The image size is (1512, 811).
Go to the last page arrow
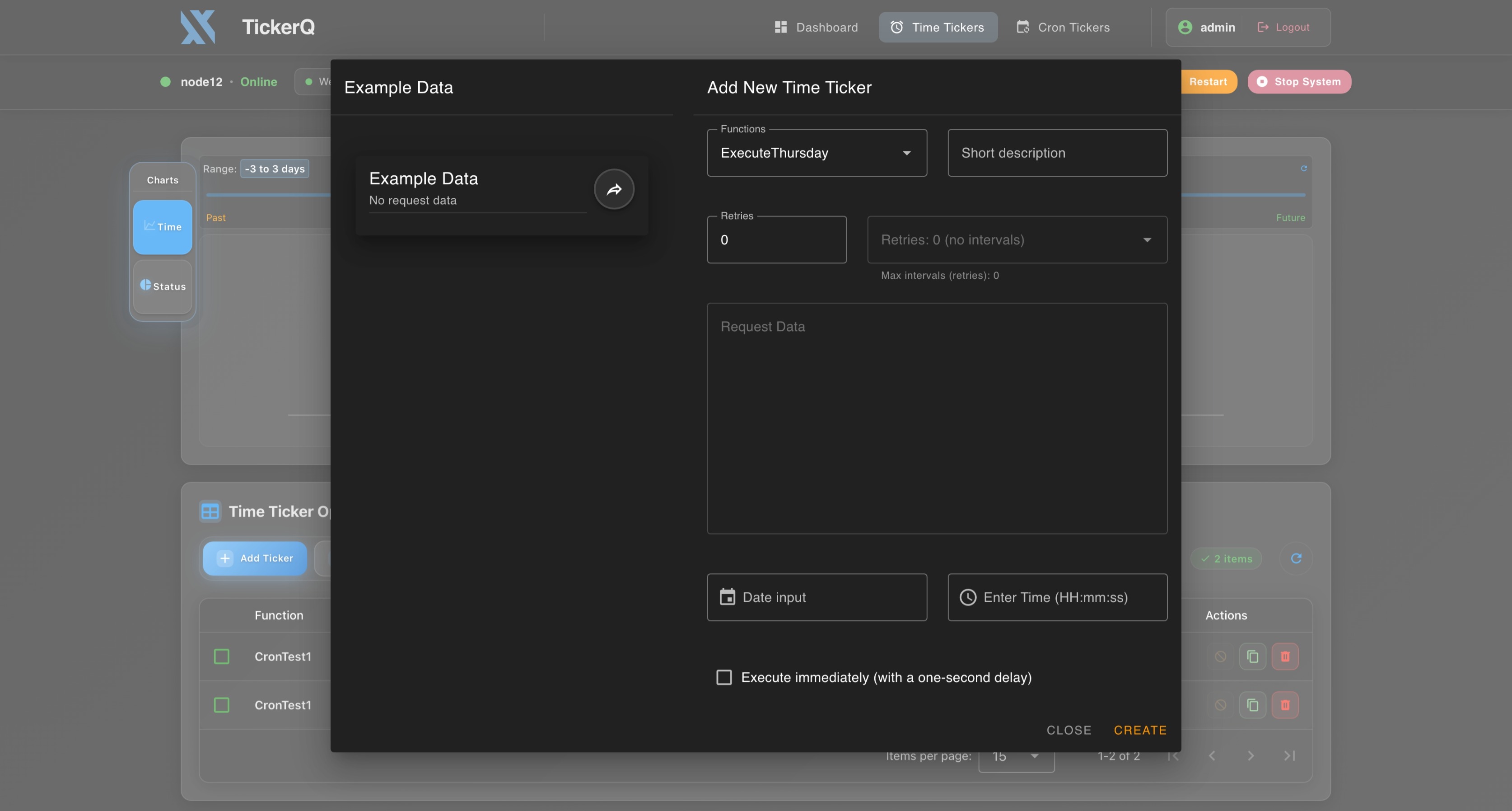[1289, 756]
